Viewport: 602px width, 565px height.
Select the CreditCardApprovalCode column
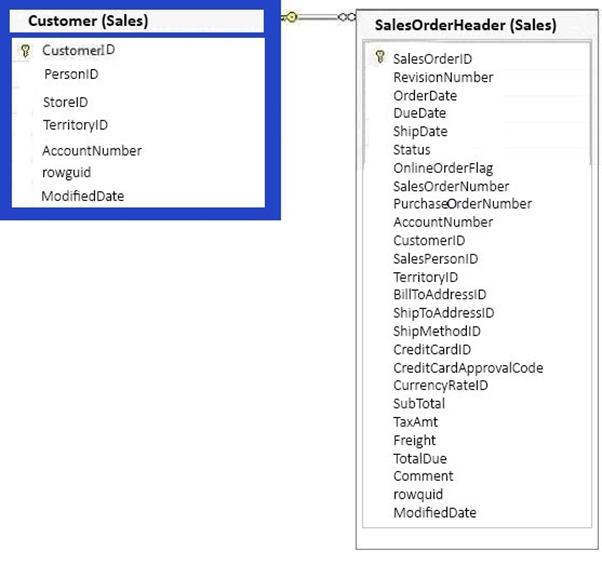(468, 368)
